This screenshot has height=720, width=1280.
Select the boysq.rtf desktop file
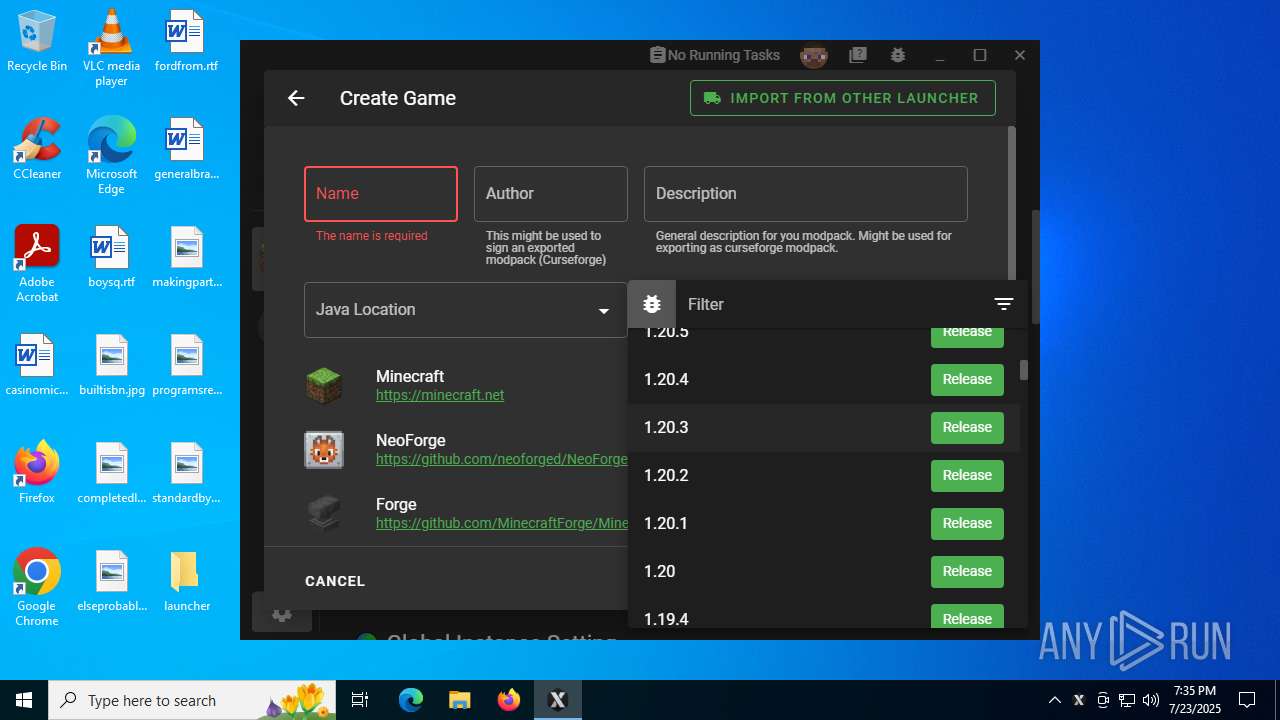[111, 257]
